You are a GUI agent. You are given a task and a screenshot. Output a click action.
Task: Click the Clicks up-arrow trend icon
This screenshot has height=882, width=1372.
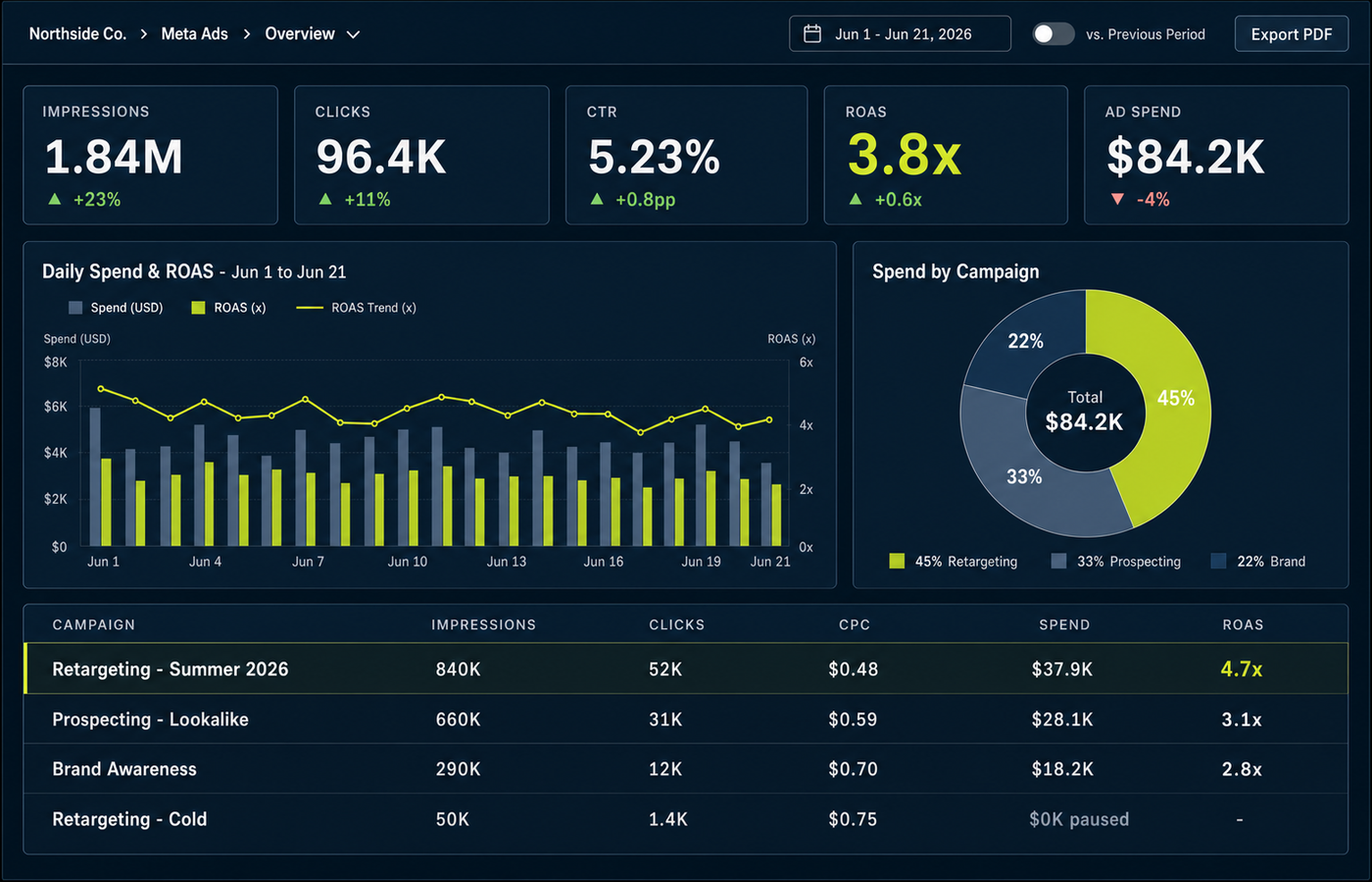click(325, 199)
